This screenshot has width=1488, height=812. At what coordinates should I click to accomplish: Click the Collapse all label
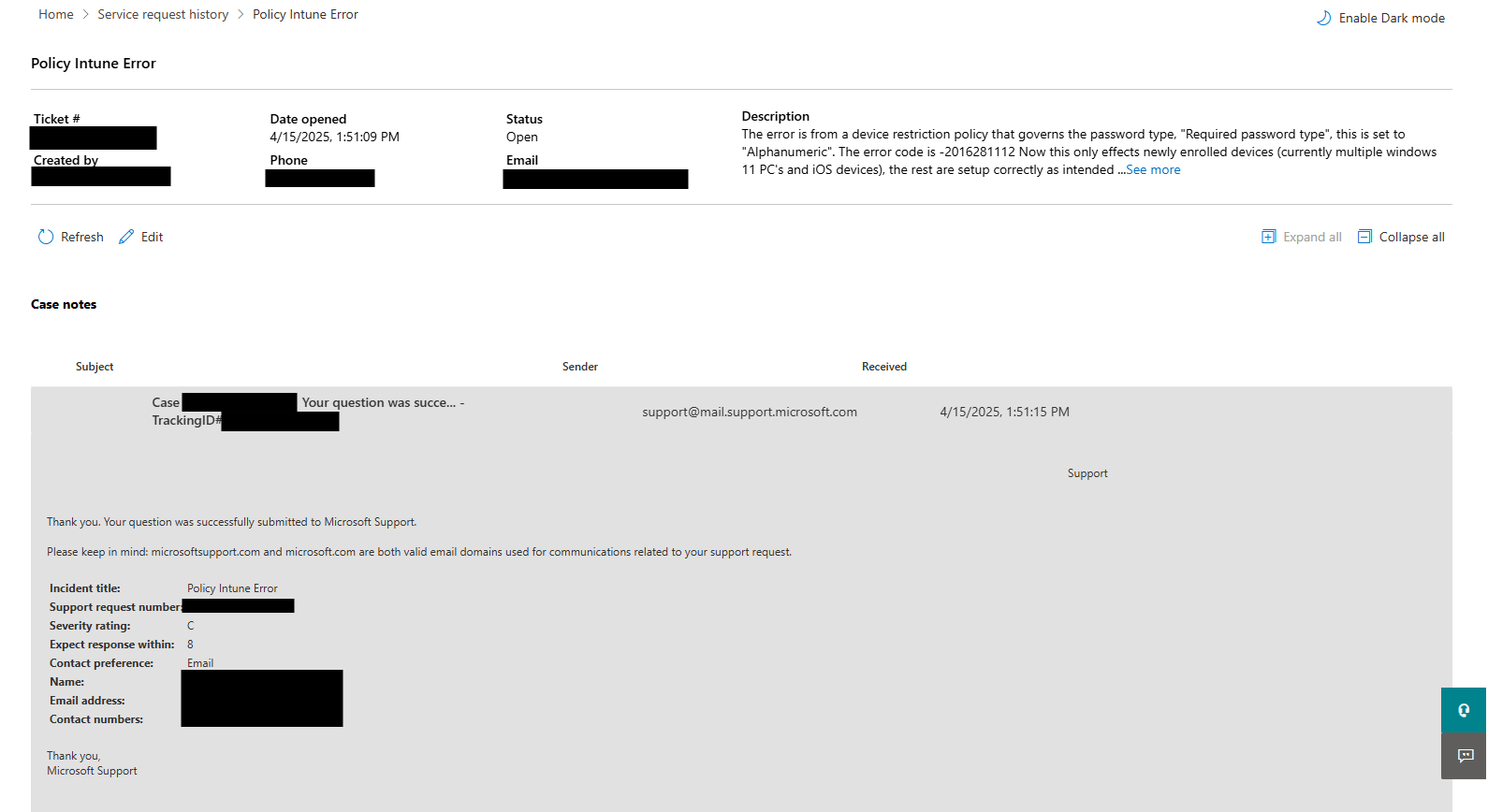(1412, 237)
